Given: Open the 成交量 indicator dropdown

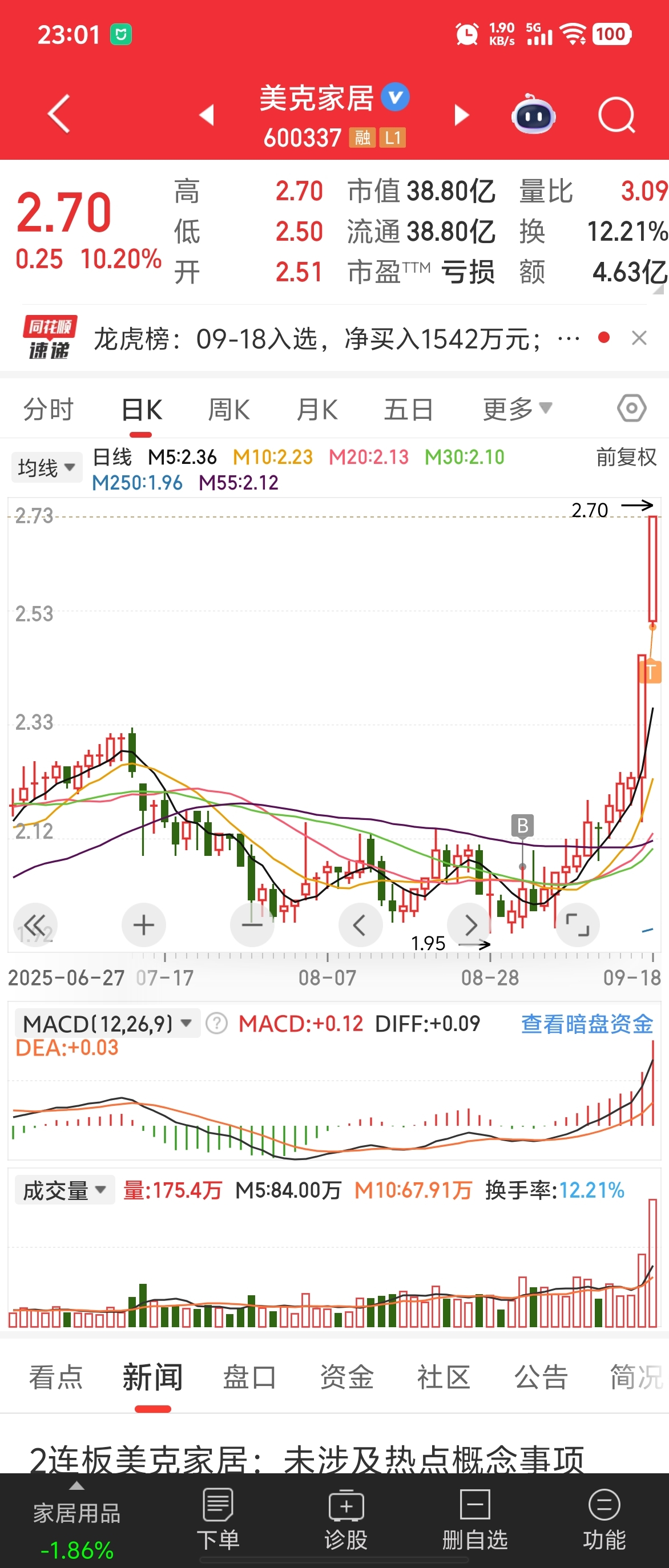Looking at the screenshot, I should [65, 1190].
